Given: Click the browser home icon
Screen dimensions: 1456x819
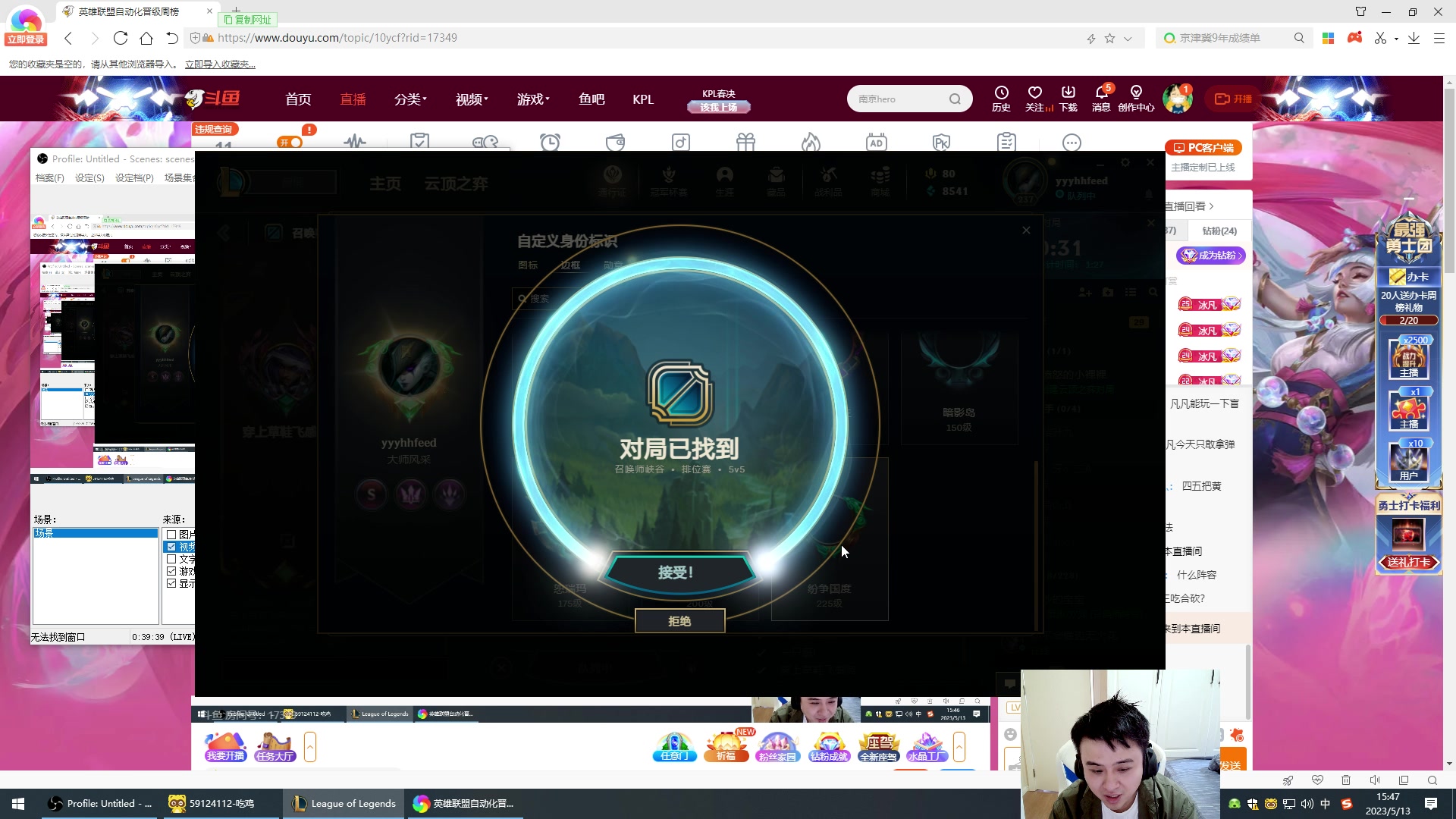Looking at the screenshot, I should (146, 38).
